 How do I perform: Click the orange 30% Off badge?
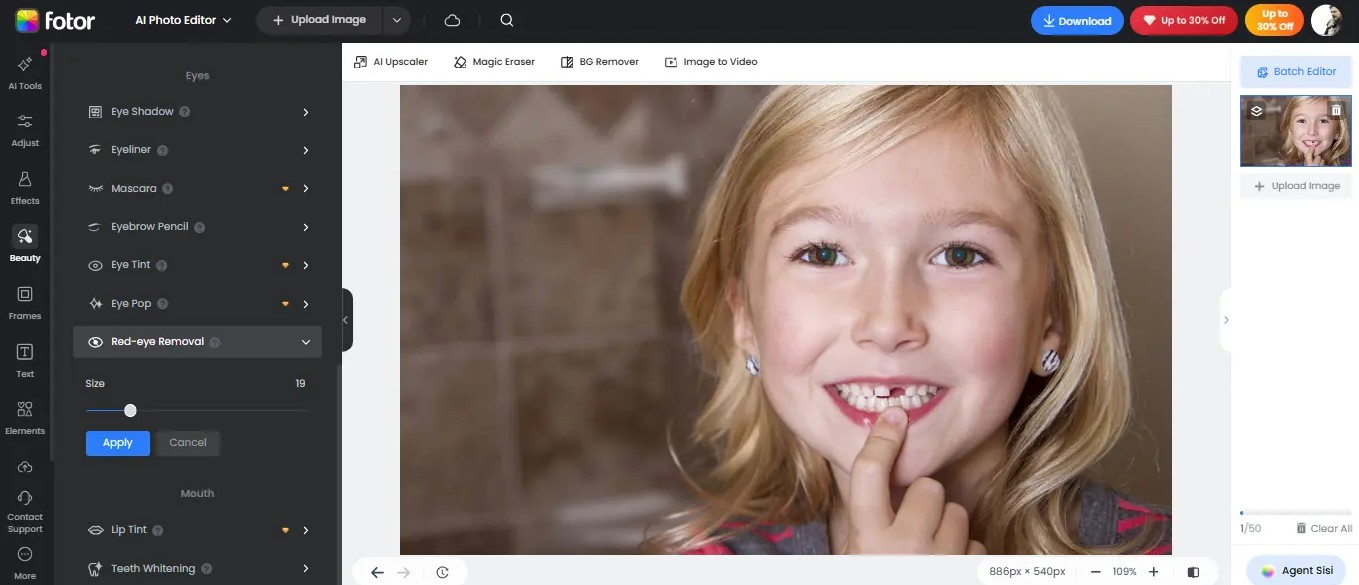click(1274, 20)
